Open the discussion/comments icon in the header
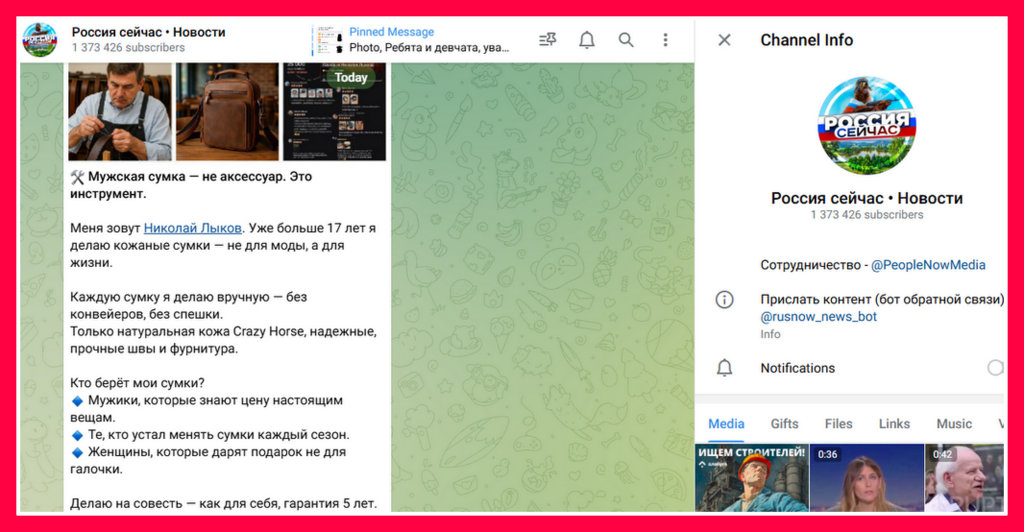1024x532 pixels. tap(547, 40)
